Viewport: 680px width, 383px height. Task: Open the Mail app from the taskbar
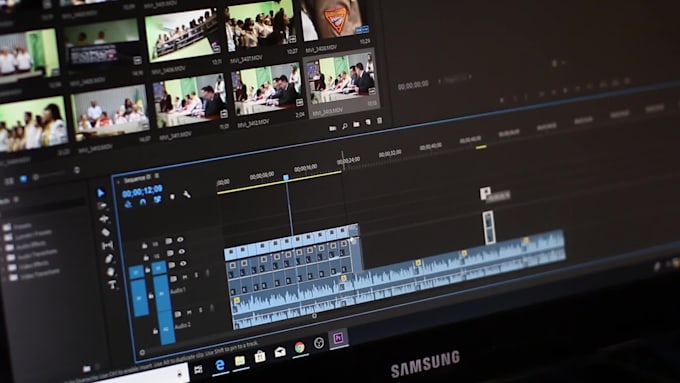click(x=280, y=352)
